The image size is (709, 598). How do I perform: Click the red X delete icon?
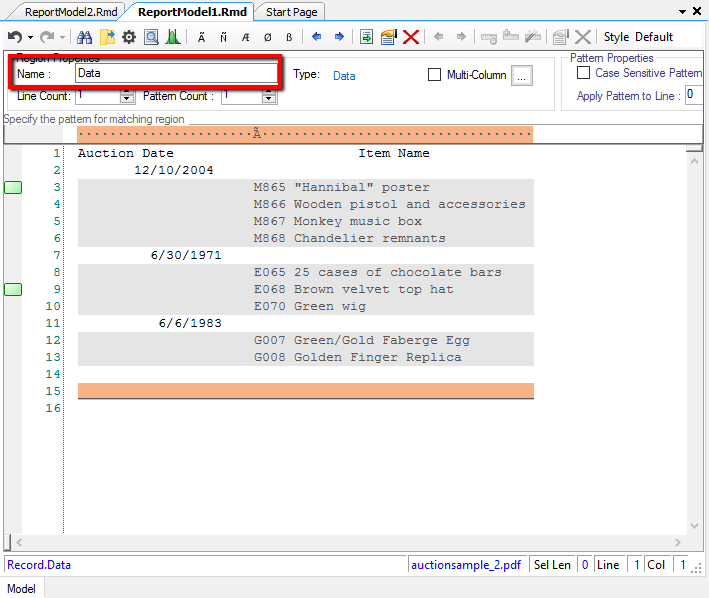coord(410,37)
